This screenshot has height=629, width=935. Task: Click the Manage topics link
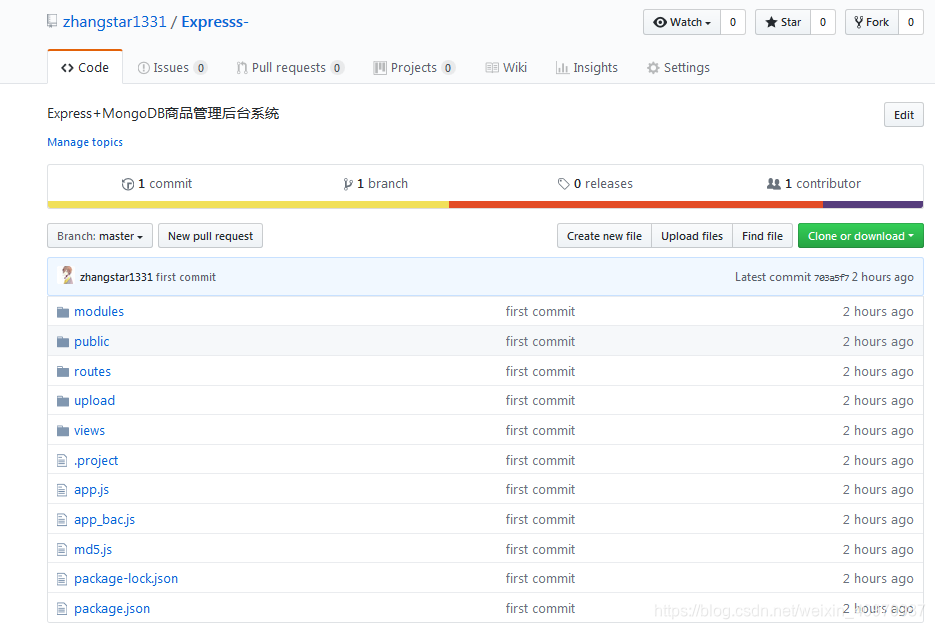click(x=85, y=142)
